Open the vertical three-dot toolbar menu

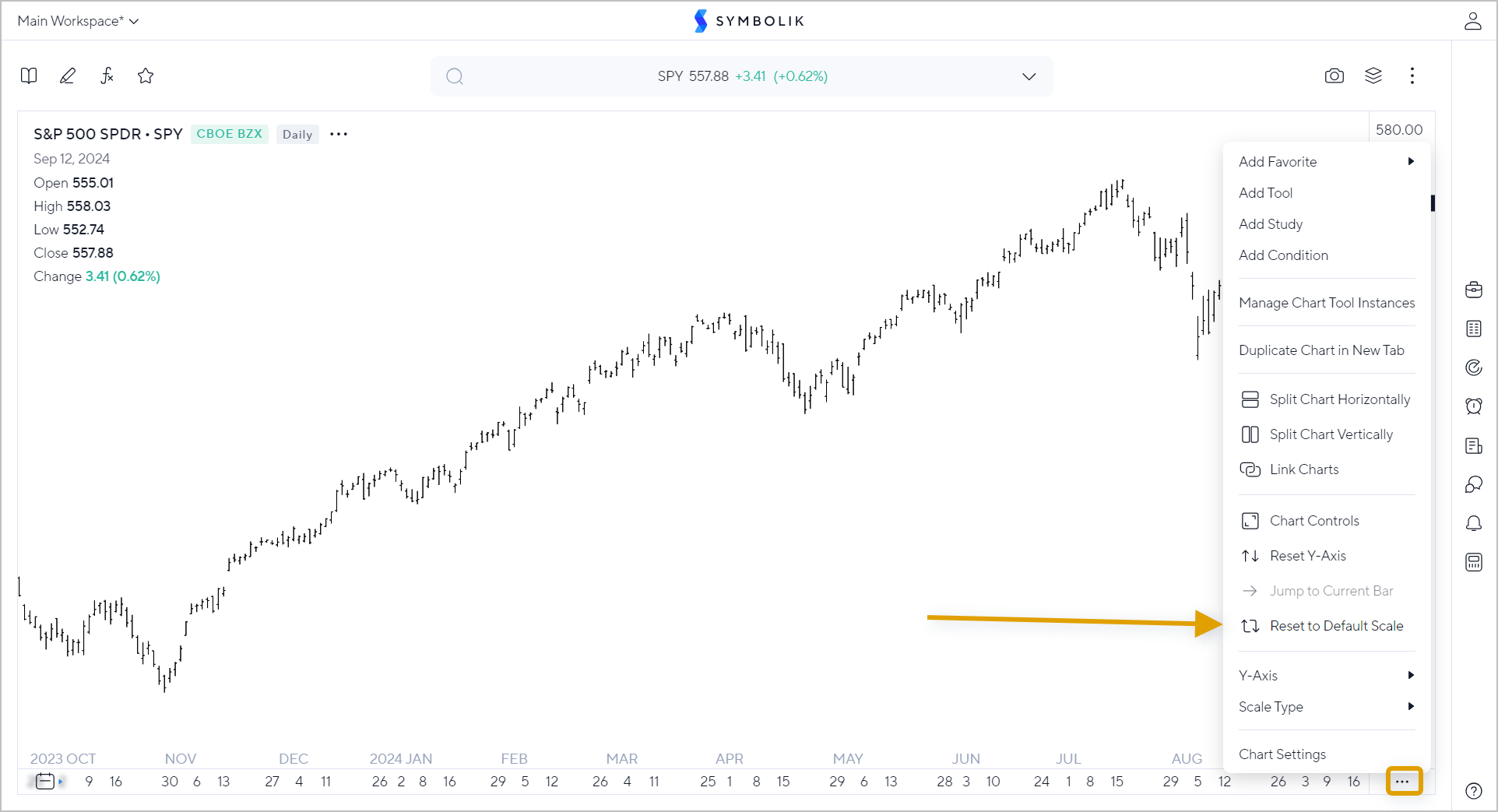click(x=1412, y=76)
